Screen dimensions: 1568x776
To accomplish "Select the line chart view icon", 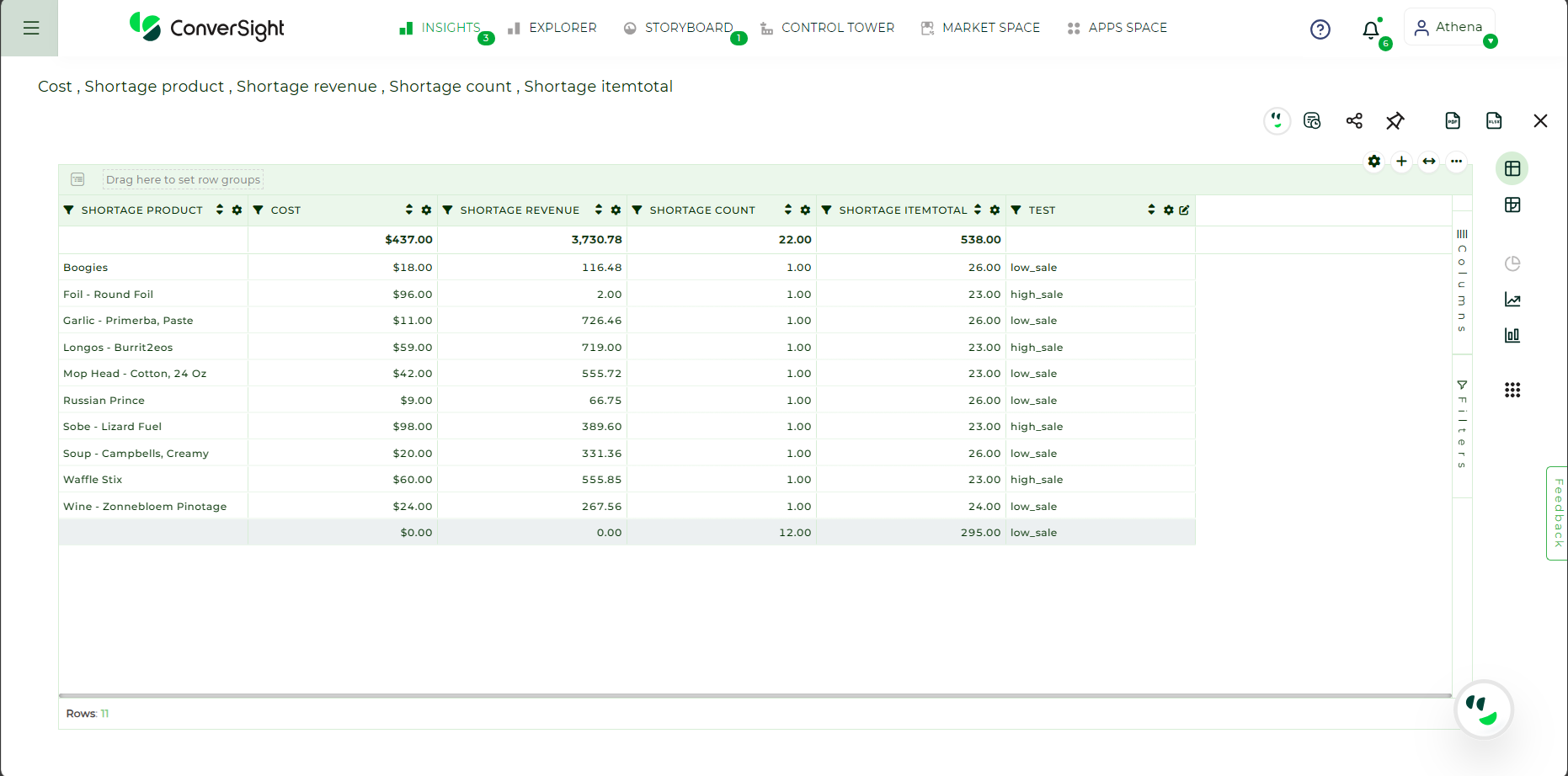I will 1512,300.
